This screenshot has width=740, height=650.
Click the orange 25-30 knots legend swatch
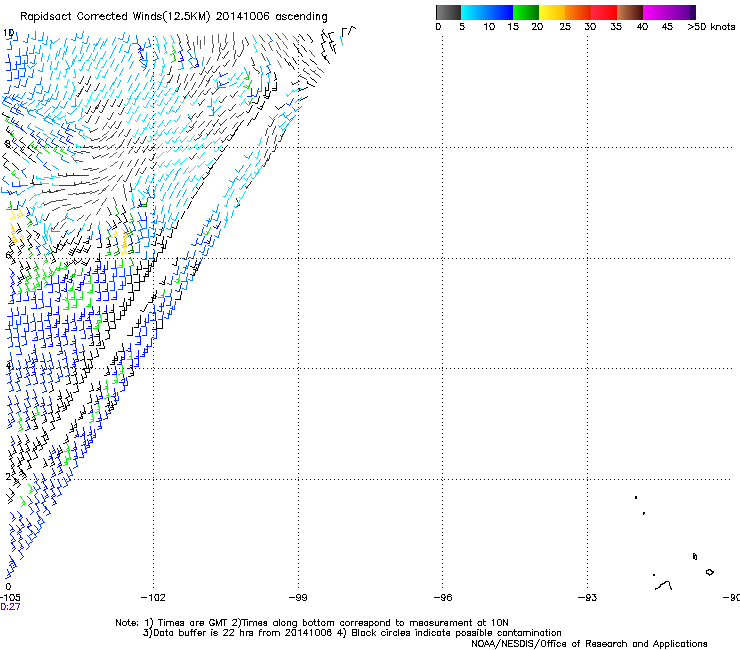click(578, 12)
